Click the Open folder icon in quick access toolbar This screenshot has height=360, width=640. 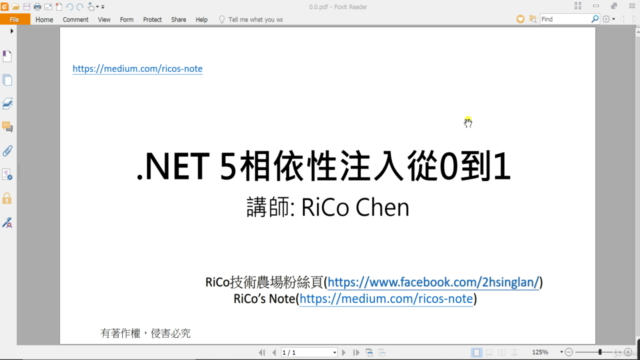(x=16, y=7)
